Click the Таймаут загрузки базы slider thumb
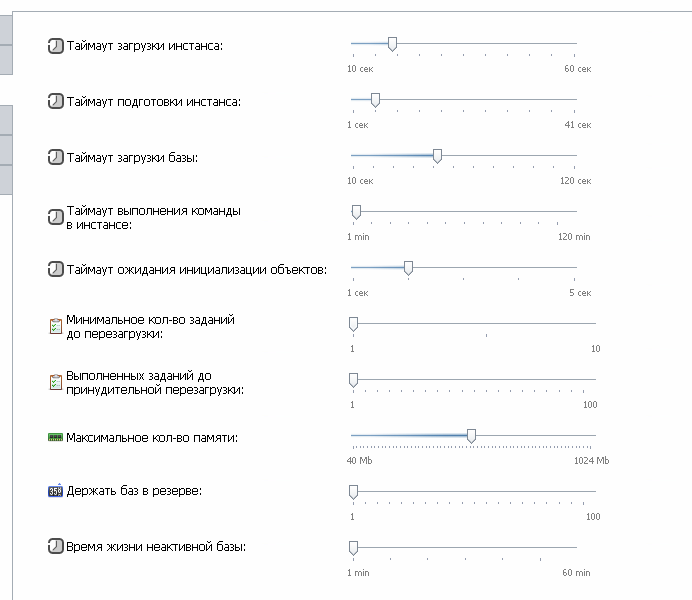The width and height of the screenshot is (692, 600). 437,156
